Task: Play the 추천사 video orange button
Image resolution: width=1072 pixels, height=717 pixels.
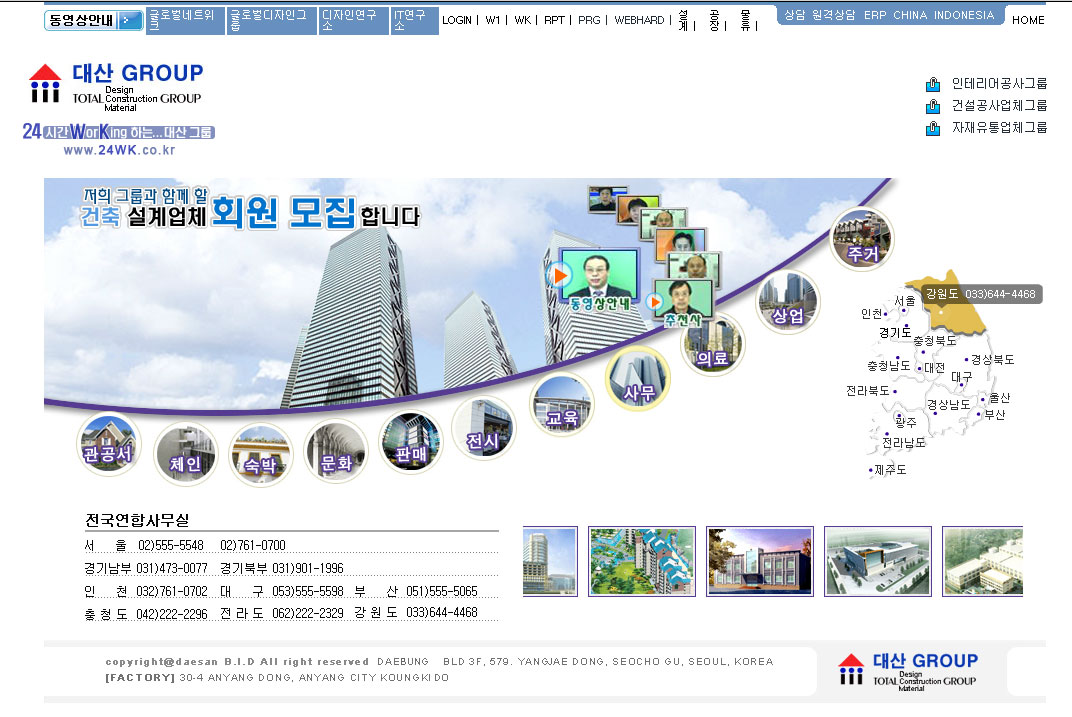Action: tap(654, 301)
